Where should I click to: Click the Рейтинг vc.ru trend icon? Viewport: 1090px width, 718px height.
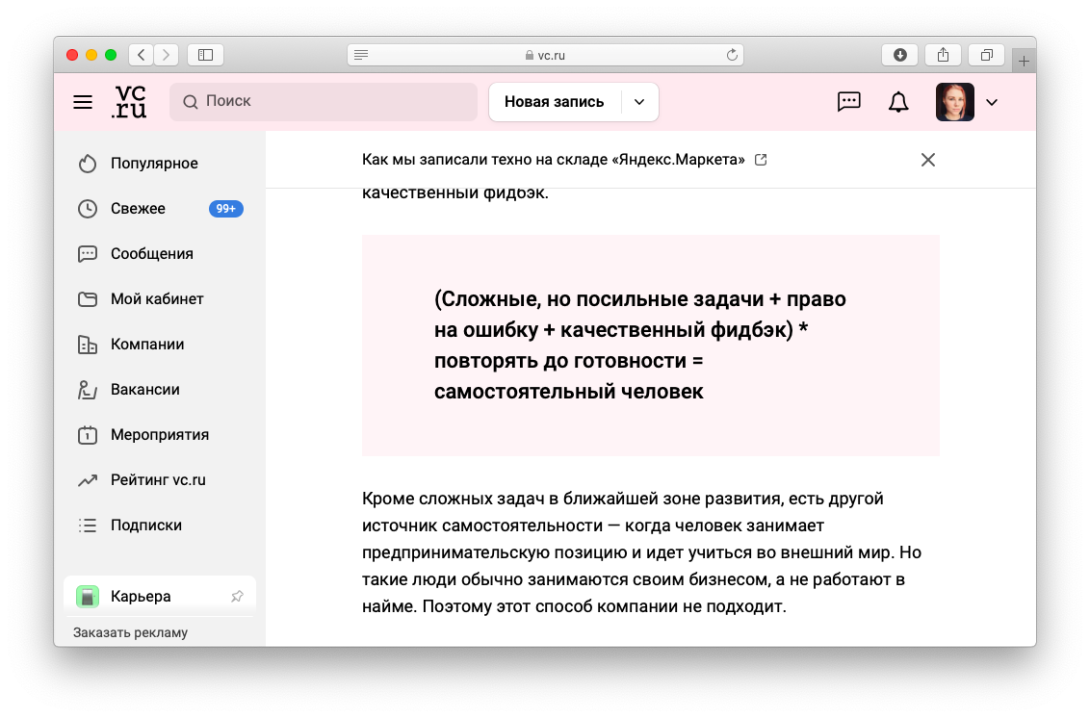pos(88,480)
